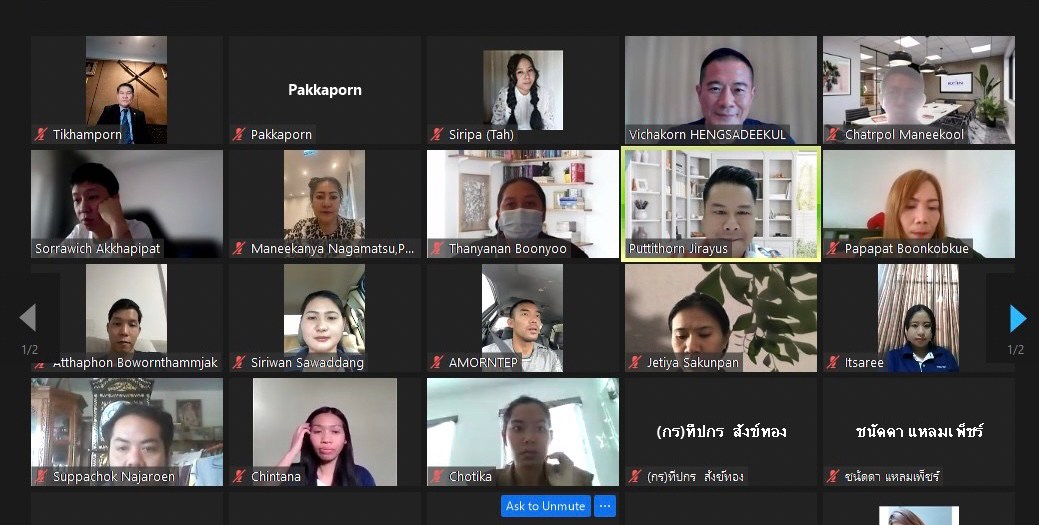Select Puttithorn Jirayus active speaker video

(x=721, y=204)
